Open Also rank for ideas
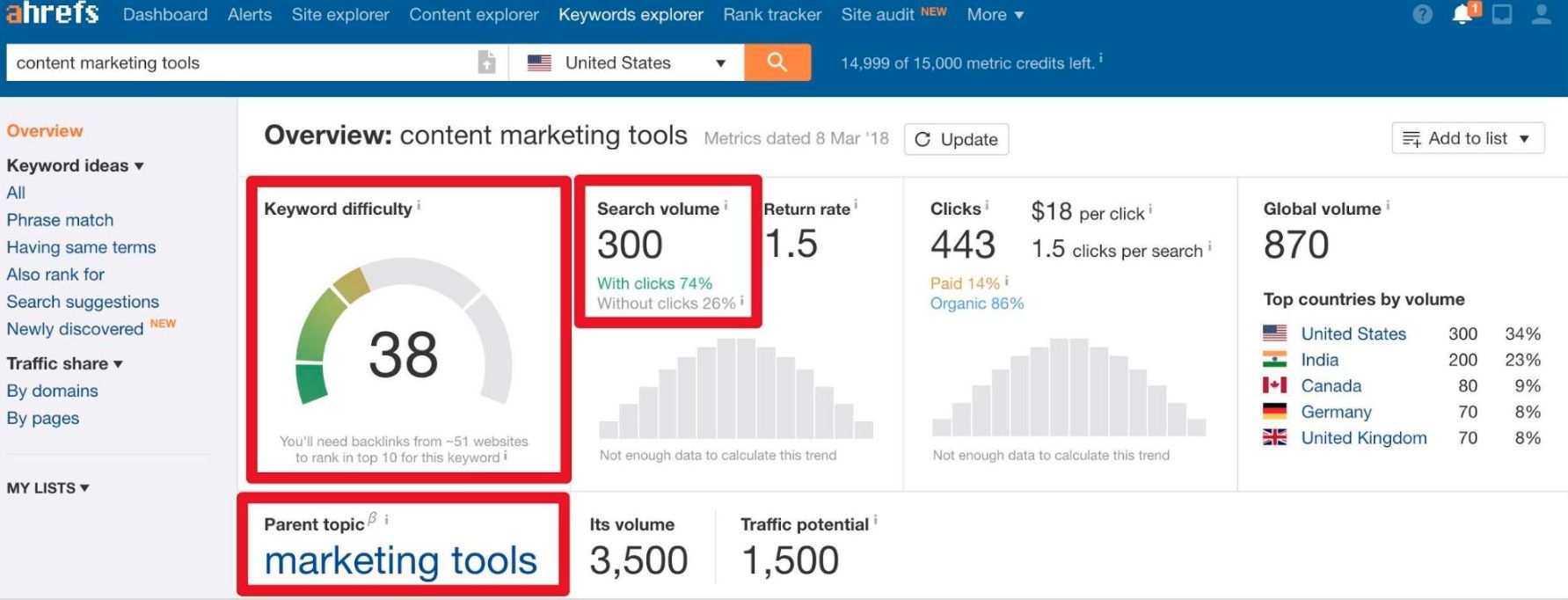 click(55, 274)
